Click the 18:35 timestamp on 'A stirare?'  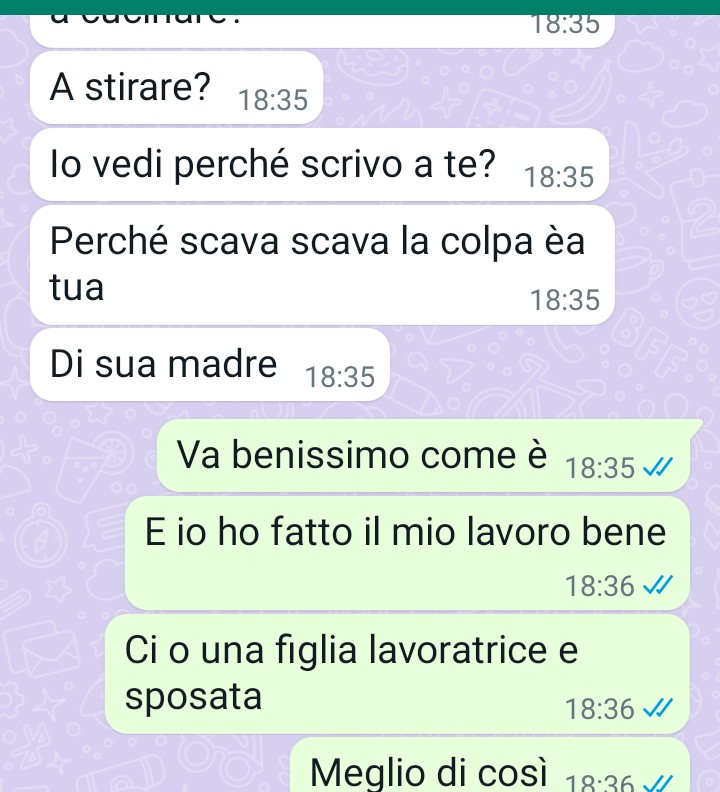[x=273, y=100]
